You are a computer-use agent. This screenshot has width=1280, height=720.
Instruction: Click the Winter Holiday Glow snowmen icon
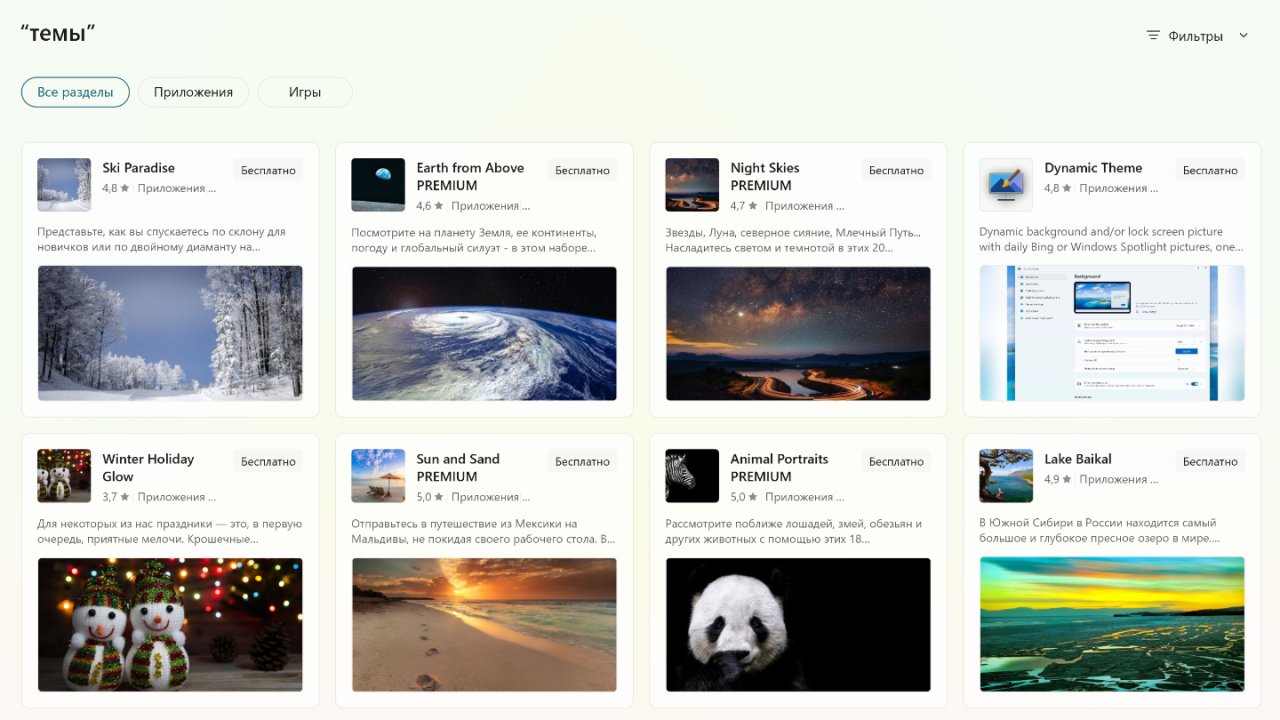coord(64,476)
